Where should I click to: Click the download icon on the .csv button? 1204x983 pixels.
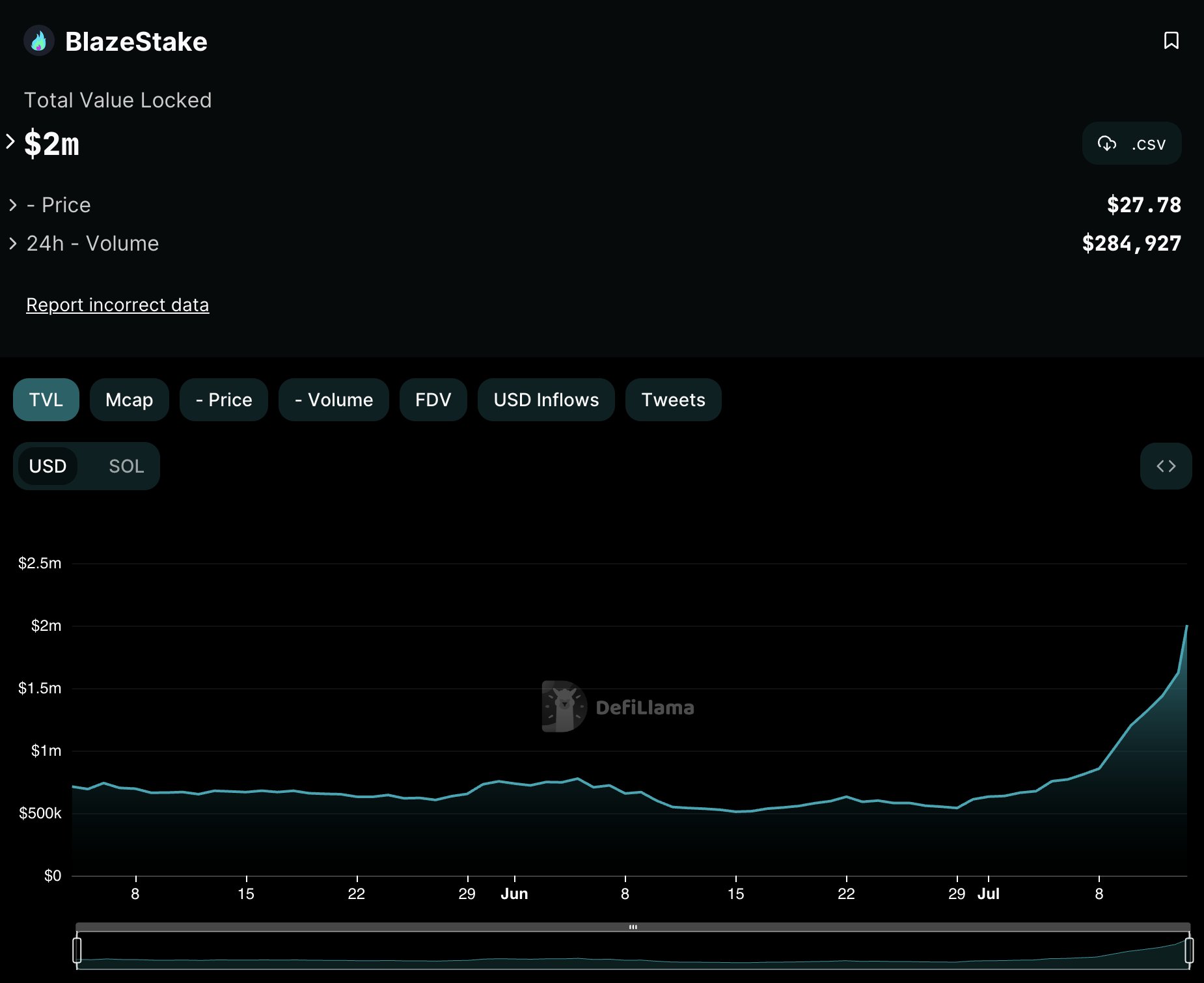(1107, 143)
